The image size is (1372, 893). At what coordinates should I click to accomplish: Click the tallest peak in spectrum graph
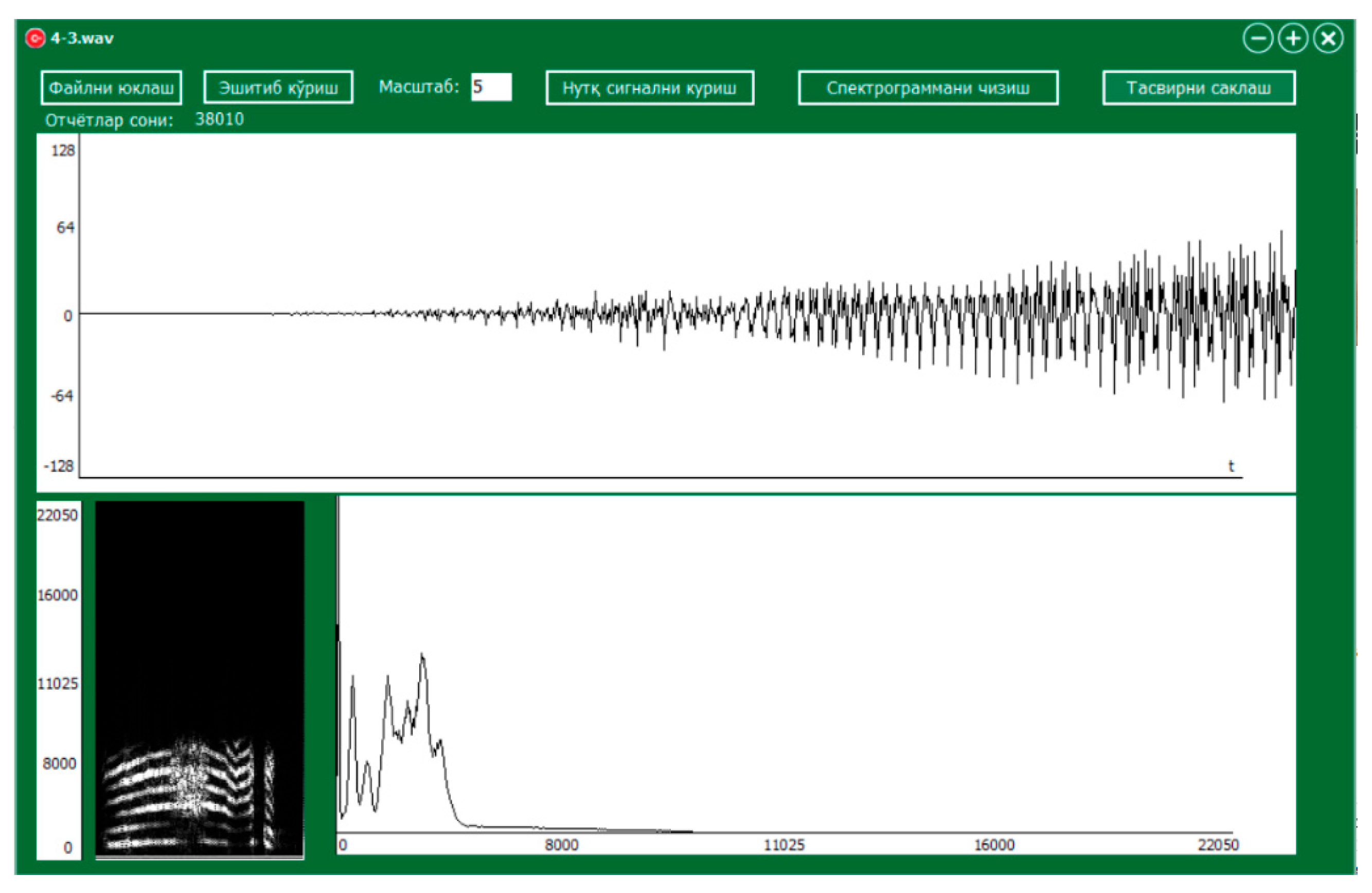pyautogui.click(x=422, y=655)
